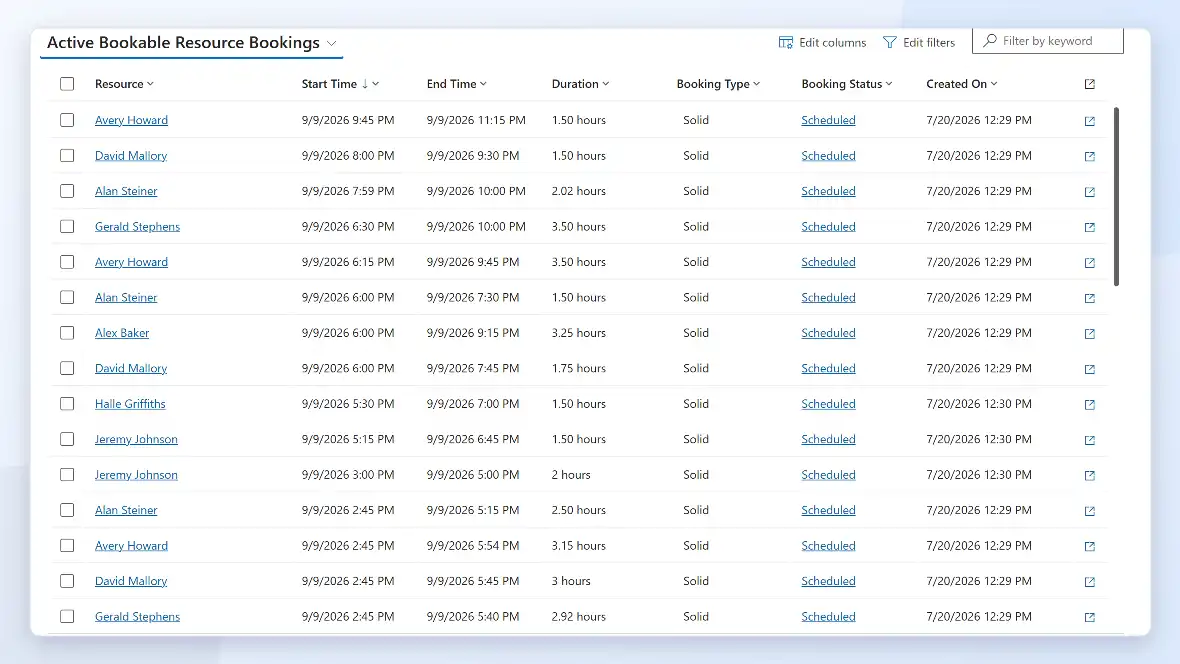The height and width of the screenshot is (664, 1180).
Task: Open the Resource column header menu
Action: pos(124,84)
